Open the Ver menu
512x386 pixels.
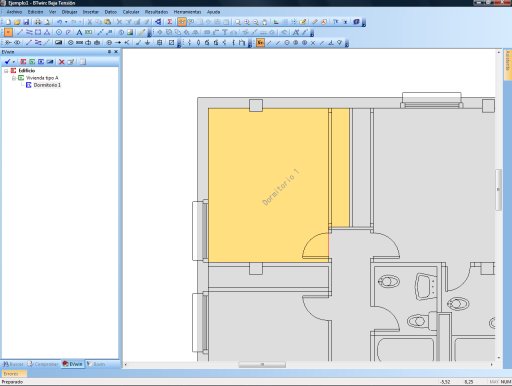(53, 12)
